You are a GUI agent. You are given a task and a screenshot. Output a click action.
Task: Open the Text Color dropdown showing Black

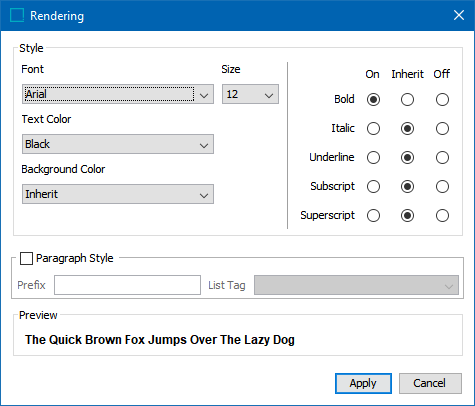pyautogui.click(x=118, y=144)
